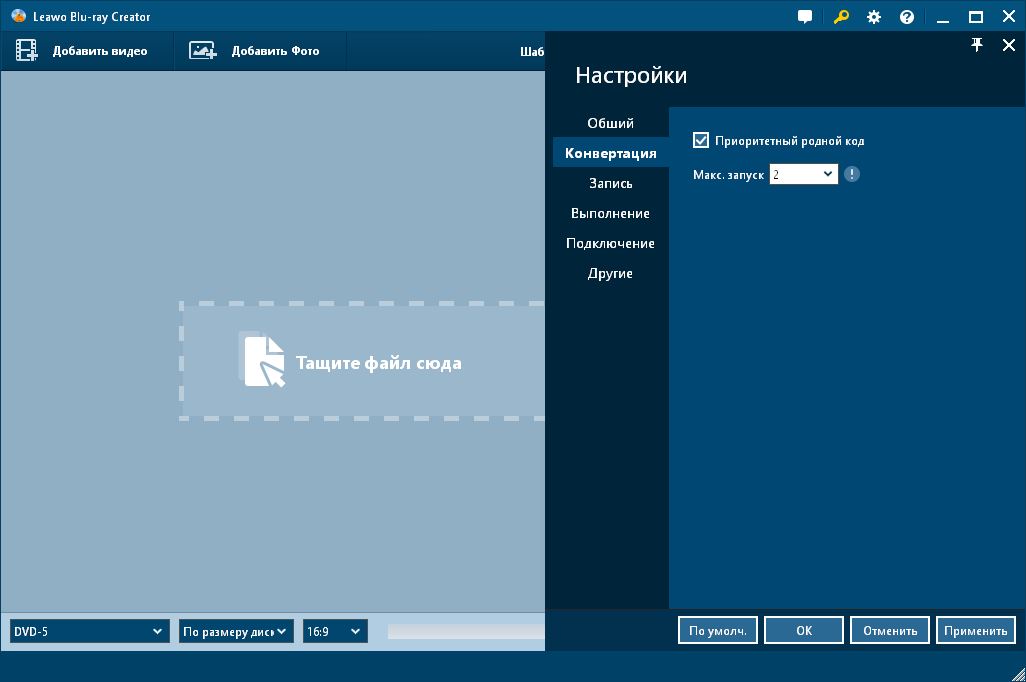Open the DVD-5 disc type dropdown
The image size is (1026, 682).
click(x=89, y=632)
